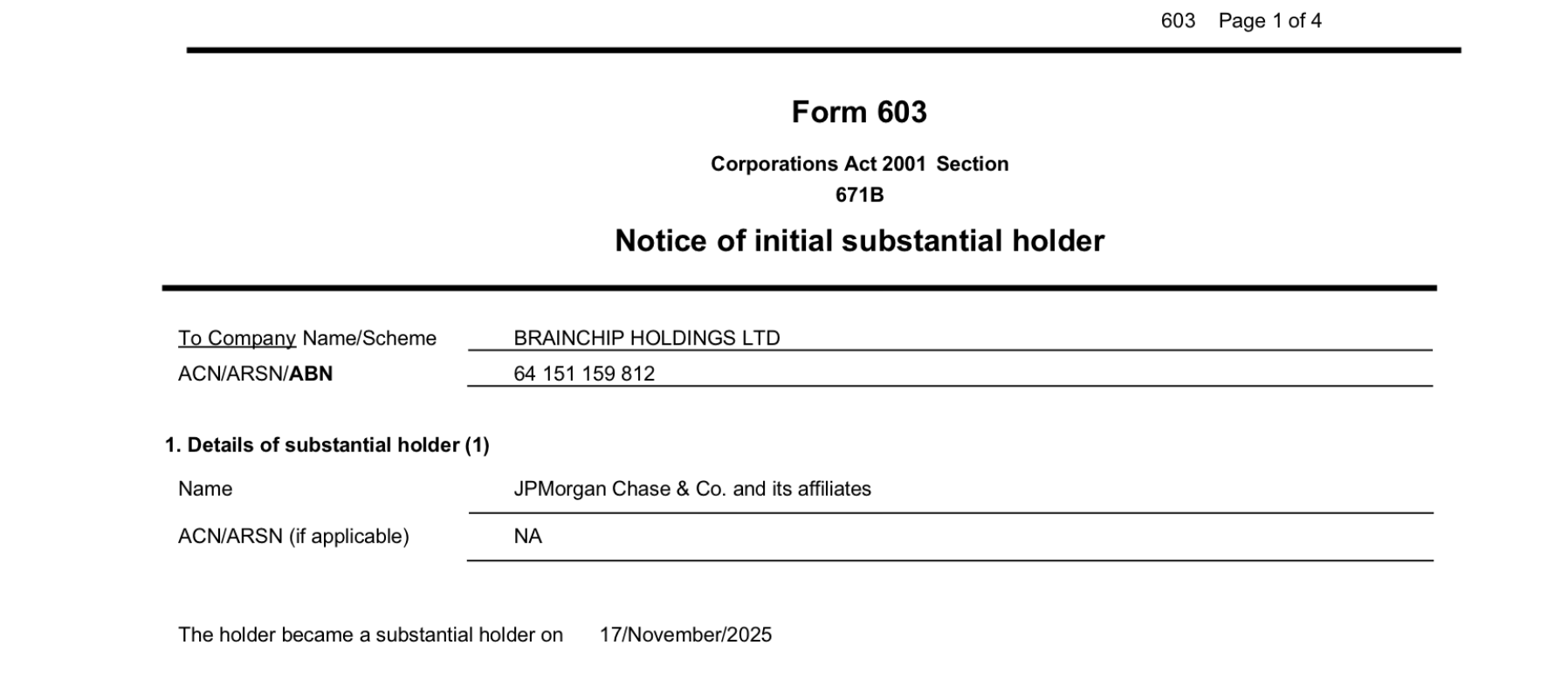1568x686 pixels.
Task: Click the JPMorgan Chase & Co. holder name
Action: (x=691, y=489)
